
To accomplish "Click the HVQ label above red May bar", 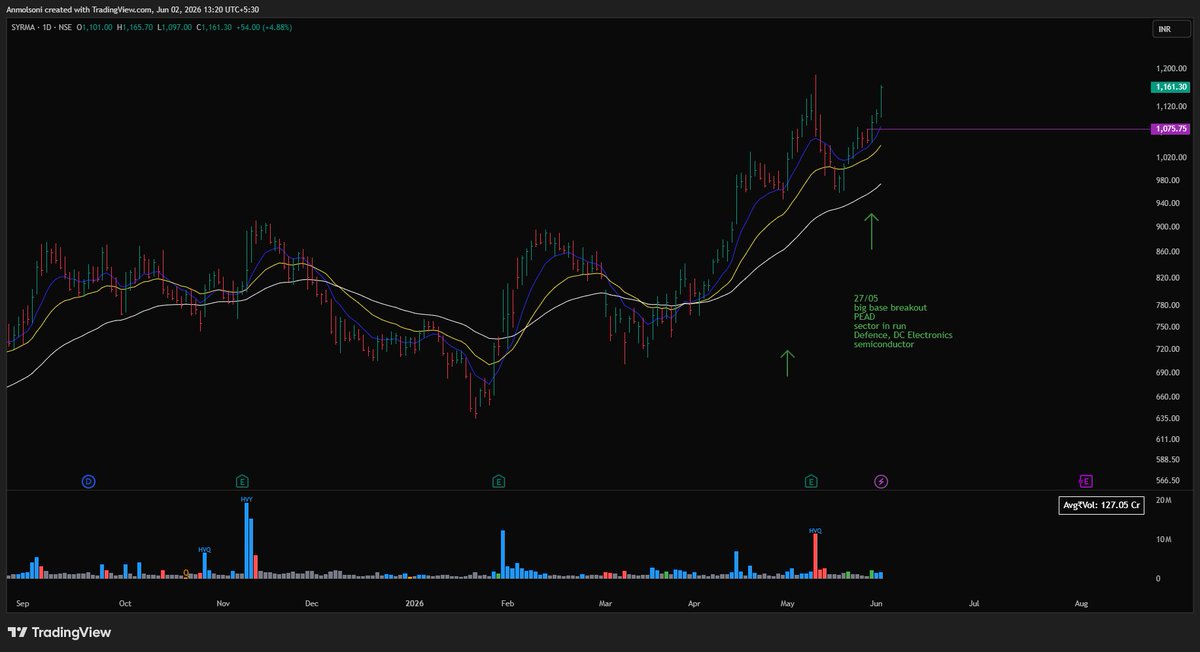I will pyautogui.click(x=815, y=531).
